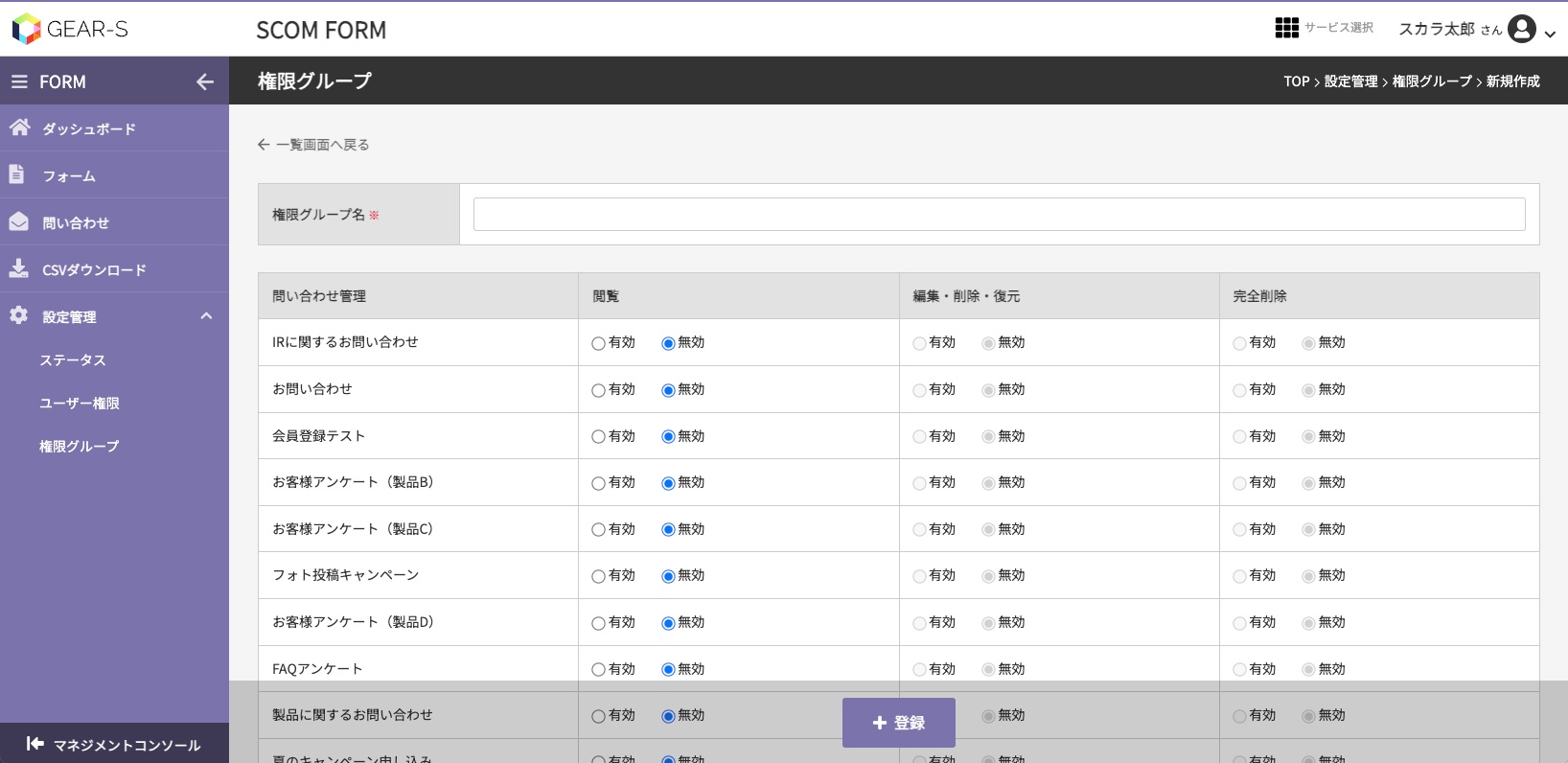Expand the user account dropdown chevron

point(1550,34)
